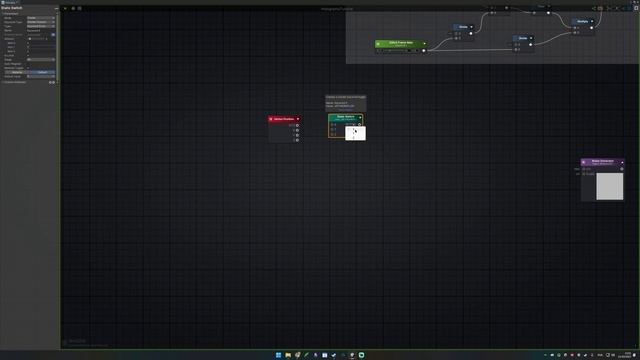Click the Vertex Position X output port

pos(297,130)
